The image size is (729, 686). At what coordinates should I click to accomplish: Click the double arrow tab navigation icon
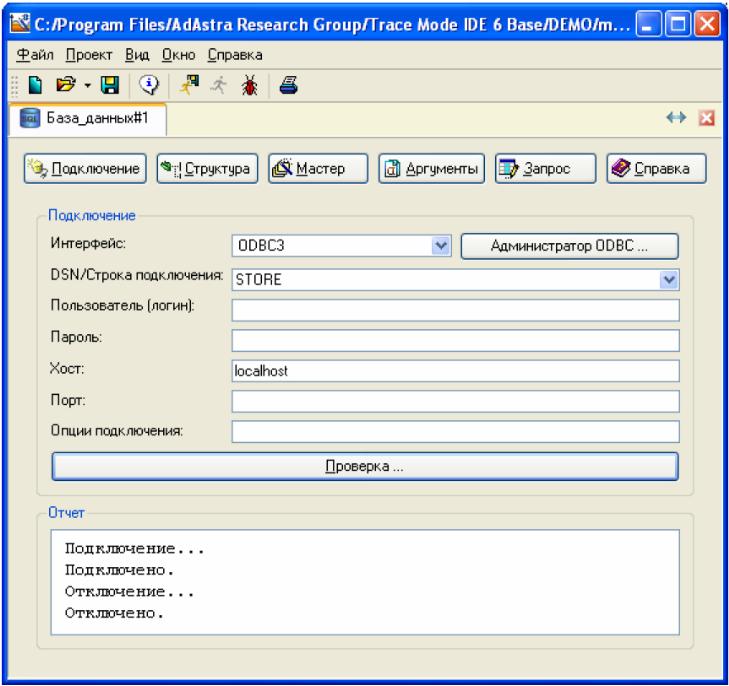pos(676,118)
